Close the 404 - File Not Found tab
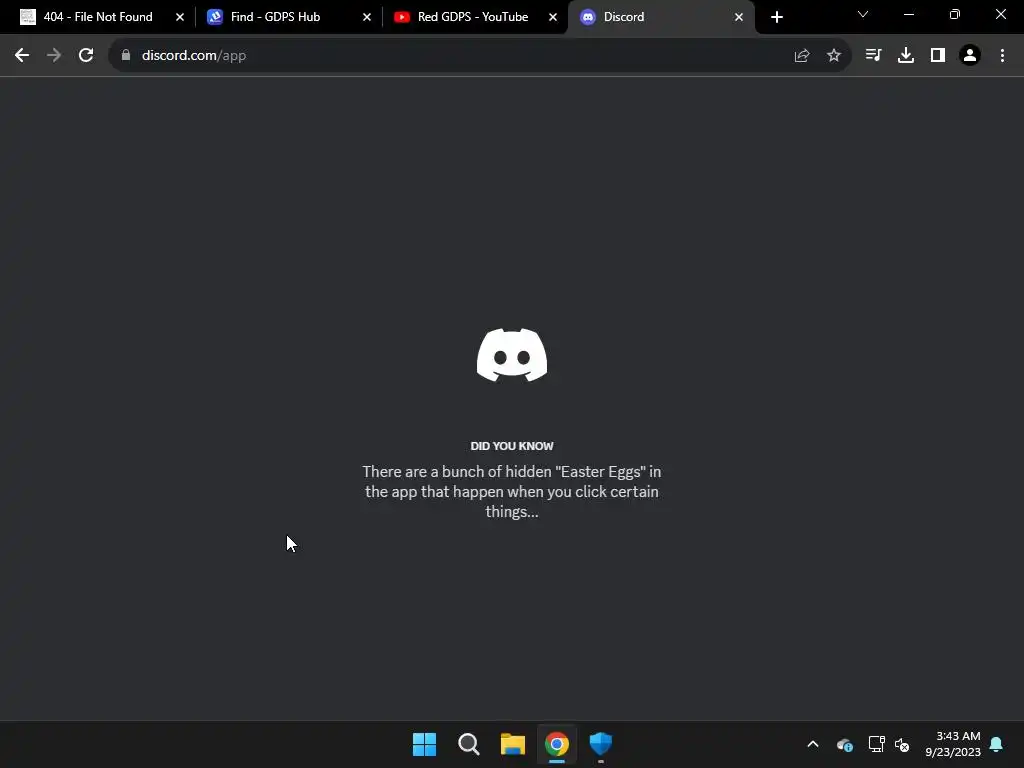This screenshot has height=768, width=1024. [180, 17]
